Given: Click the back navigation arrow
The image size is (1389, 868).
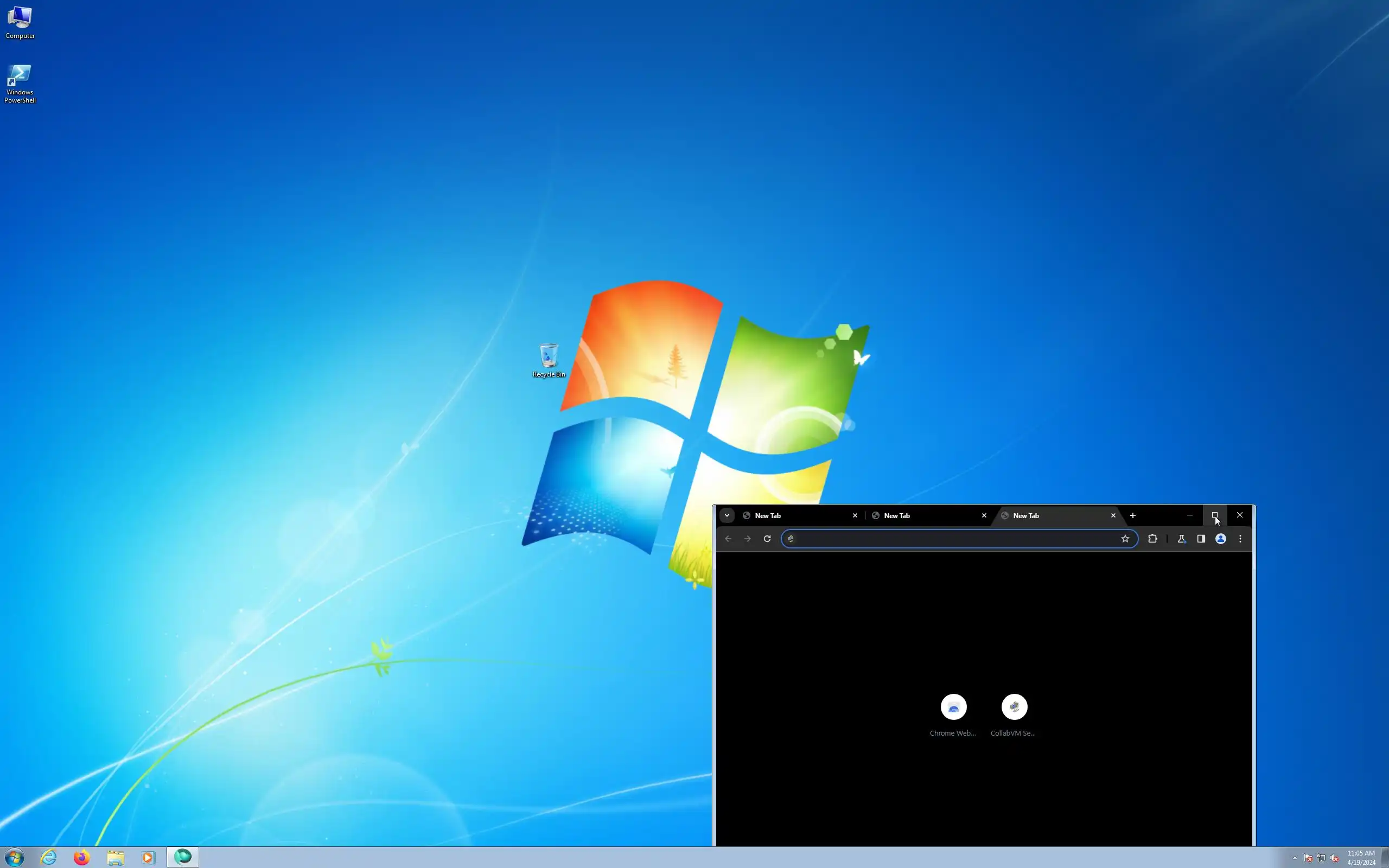Looking at the screenshot, I should [x=728, y=539].
